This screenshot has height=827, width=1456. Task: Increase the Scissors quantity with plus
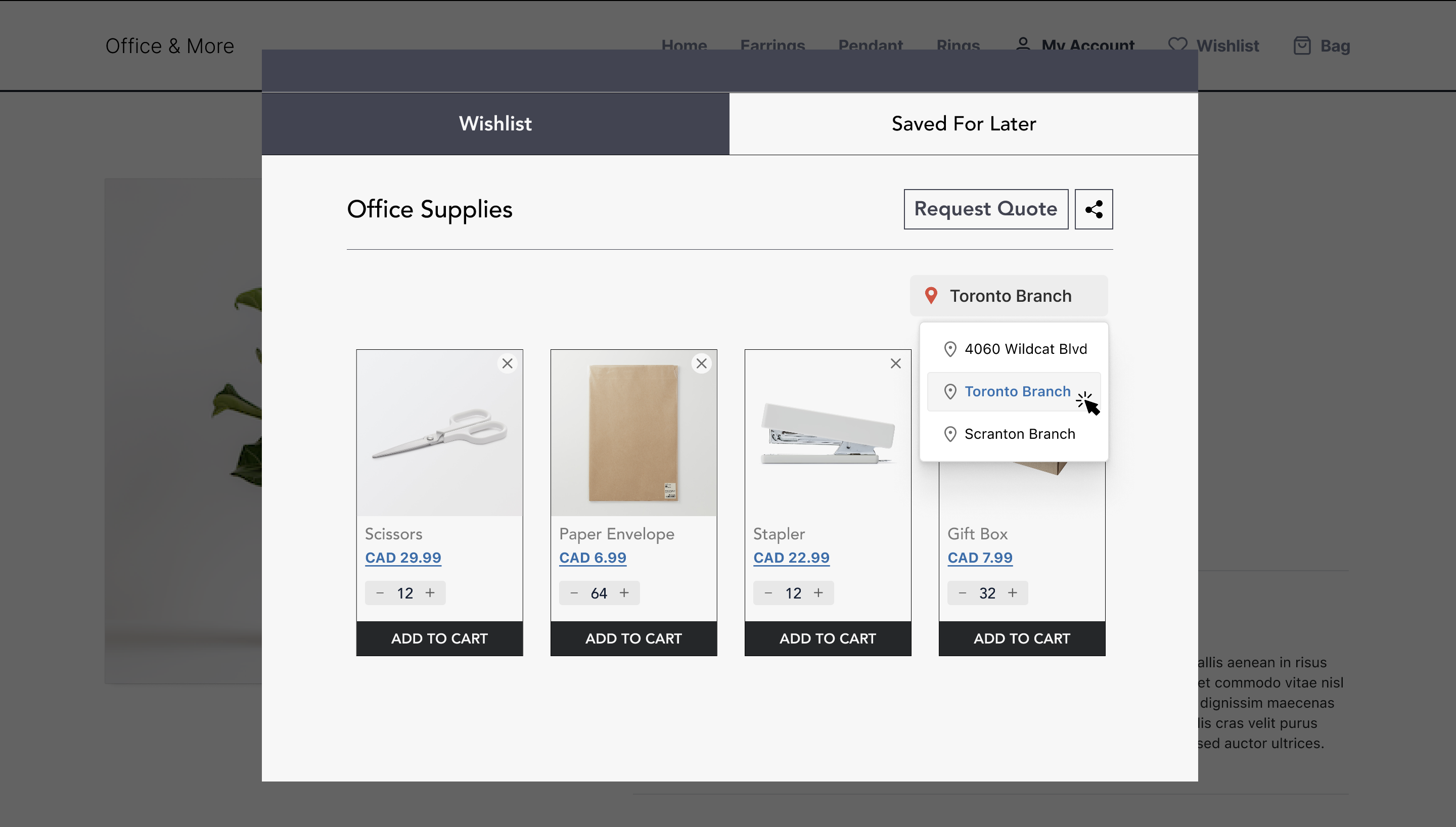click(x=430, y=592)
